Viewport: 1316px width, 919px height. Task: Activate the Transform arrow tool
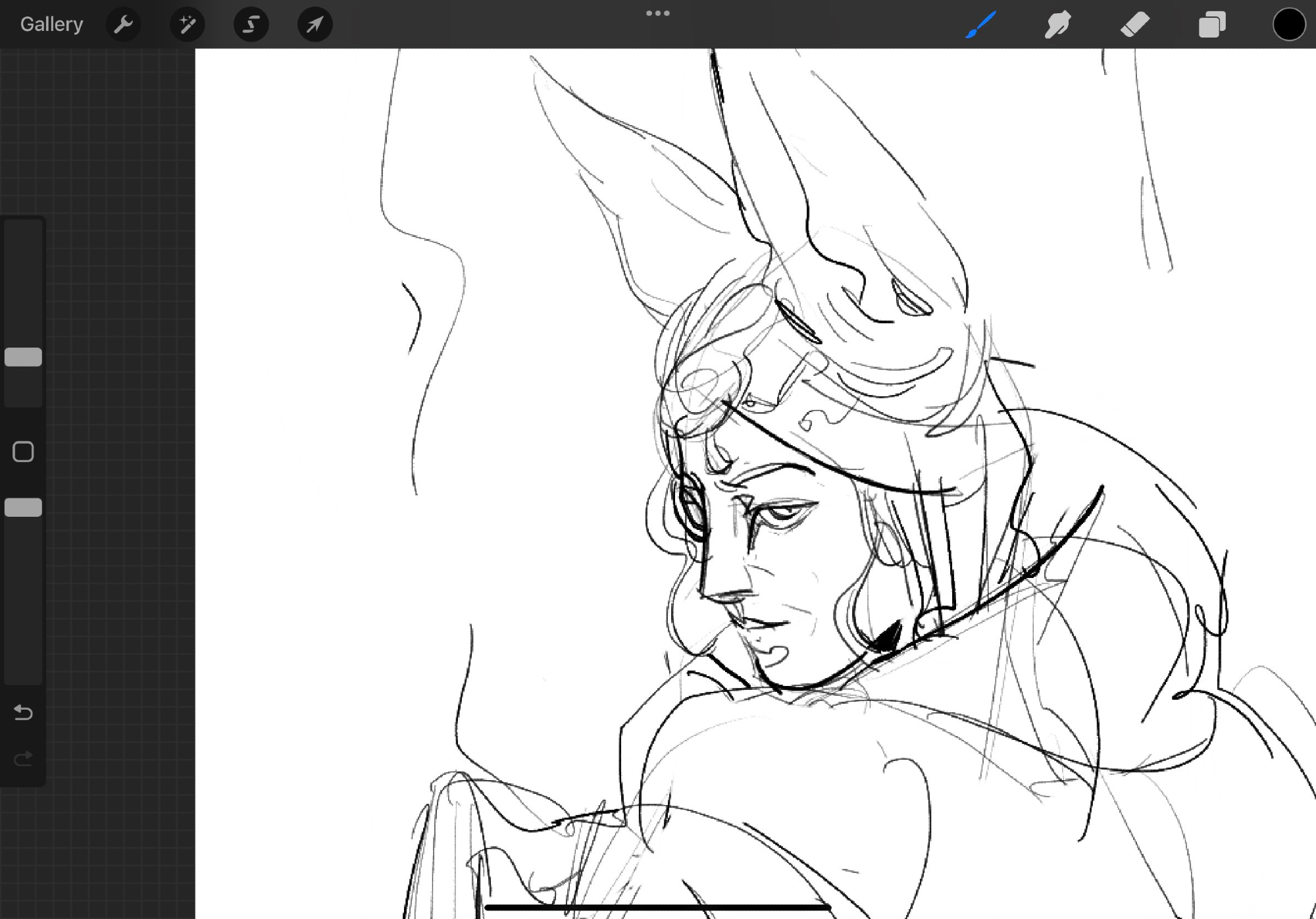[315, 24]
